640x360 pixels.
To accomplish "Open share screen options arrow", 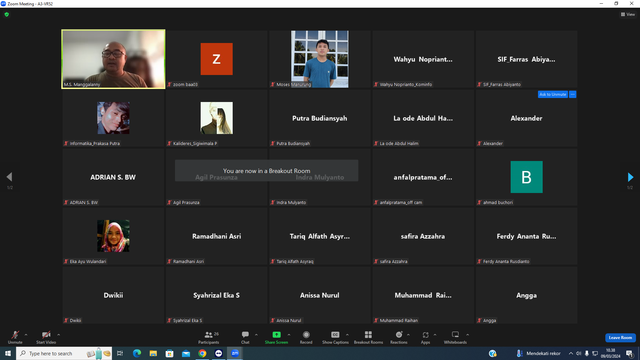I will click(289, 335).
